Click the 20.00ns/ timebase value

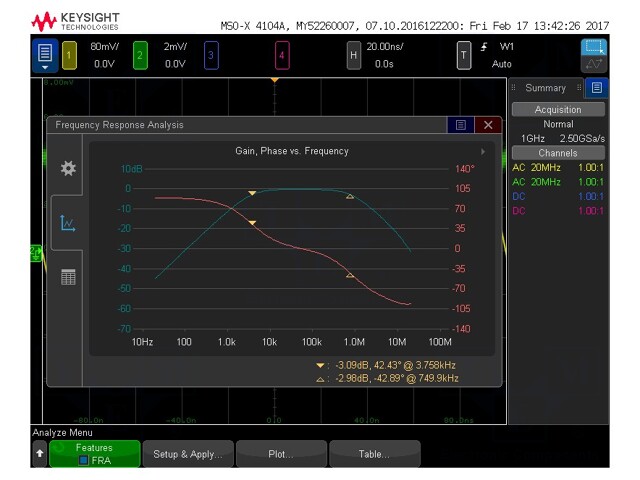tap(385, 47)
